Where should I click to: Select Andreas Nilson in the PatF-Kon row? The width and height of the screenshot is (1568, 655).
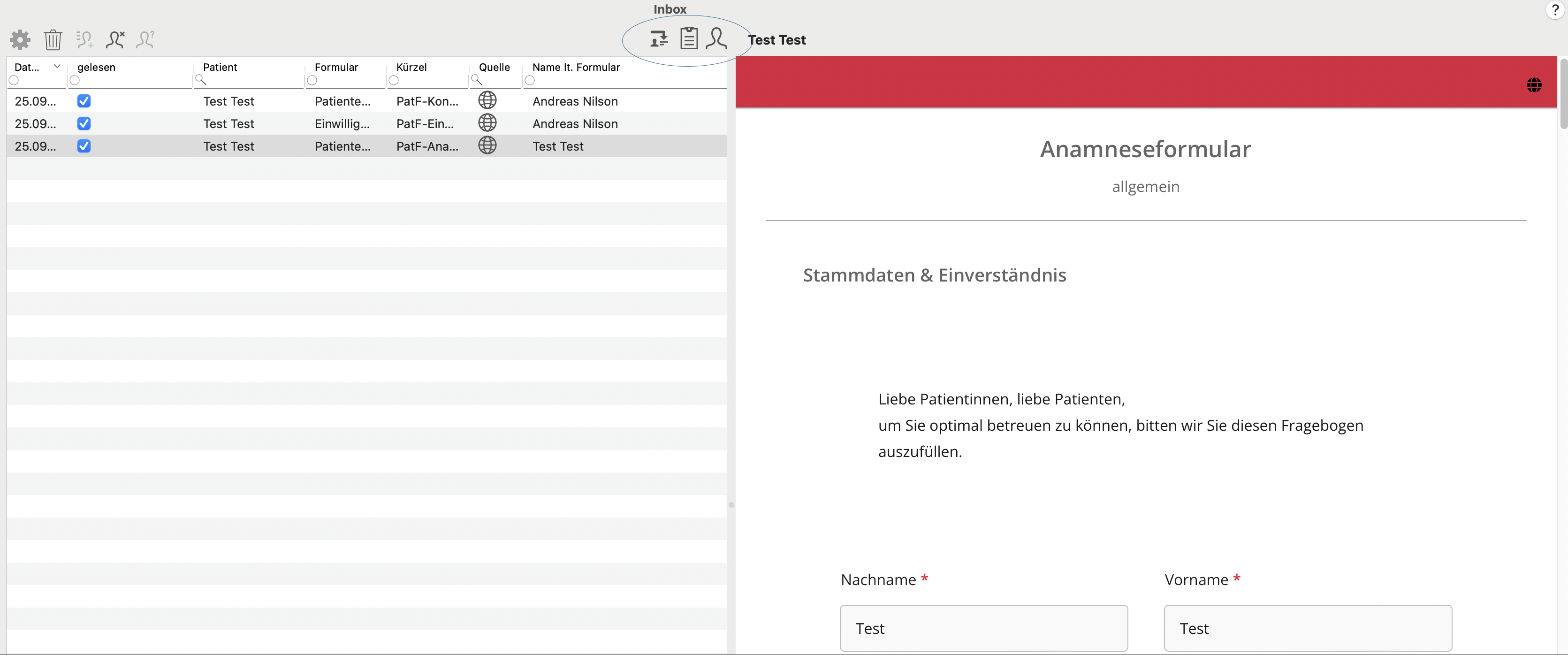click(575, 101)
